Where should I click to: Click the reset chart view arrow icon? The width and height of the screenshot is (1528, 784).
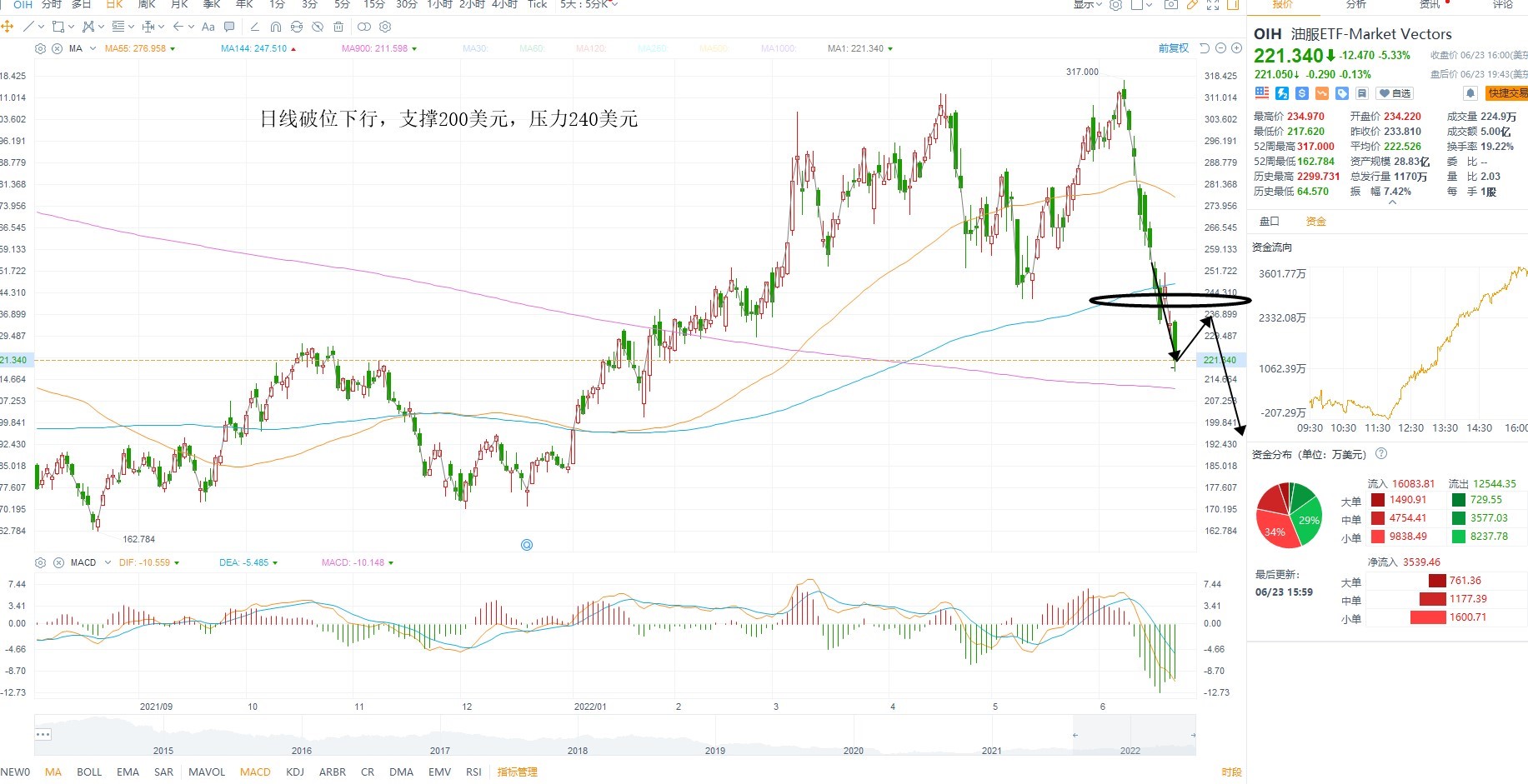click(1205, 48)
